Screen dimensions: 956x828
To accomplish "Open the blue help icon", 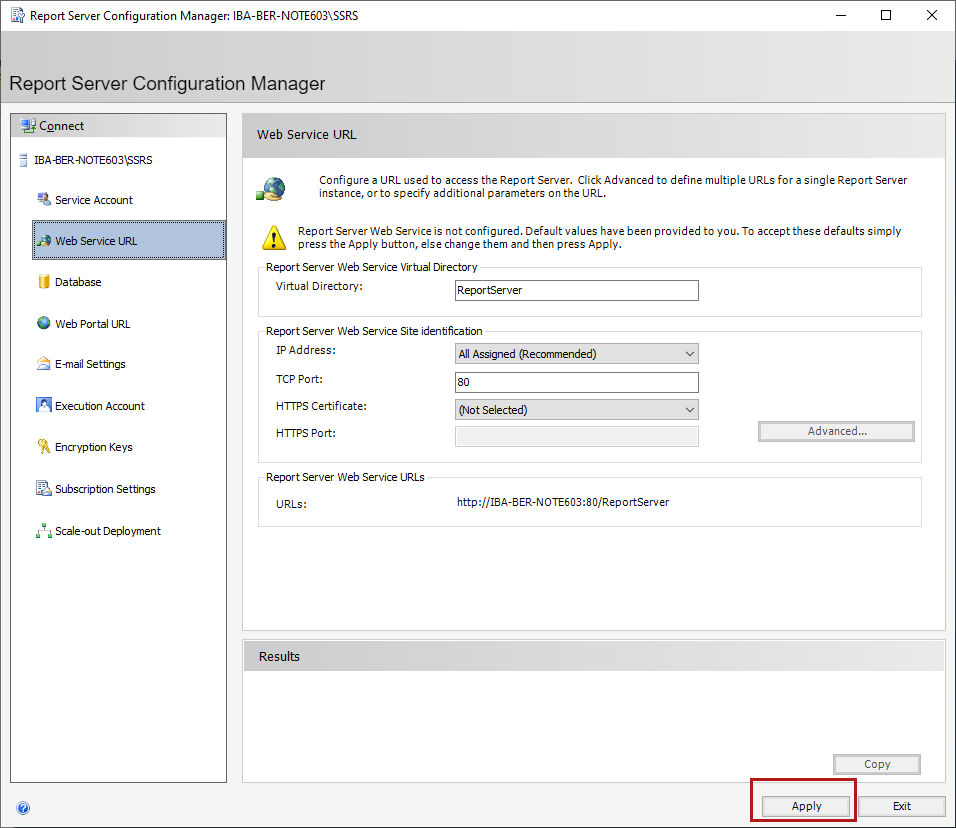I will (x=23, y=808).
